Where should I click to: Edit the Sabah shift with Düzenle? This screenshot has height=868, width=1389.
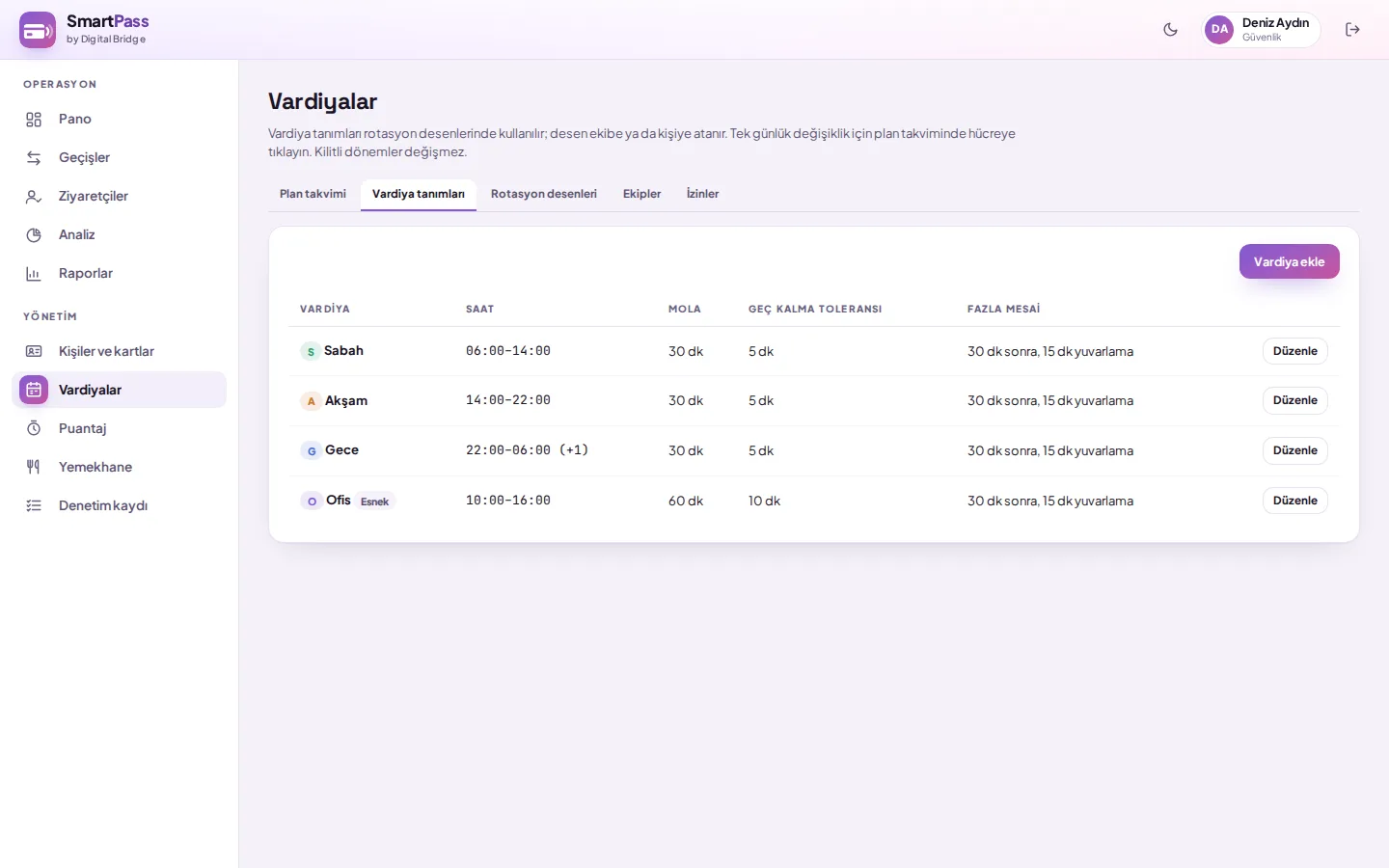1295,351
